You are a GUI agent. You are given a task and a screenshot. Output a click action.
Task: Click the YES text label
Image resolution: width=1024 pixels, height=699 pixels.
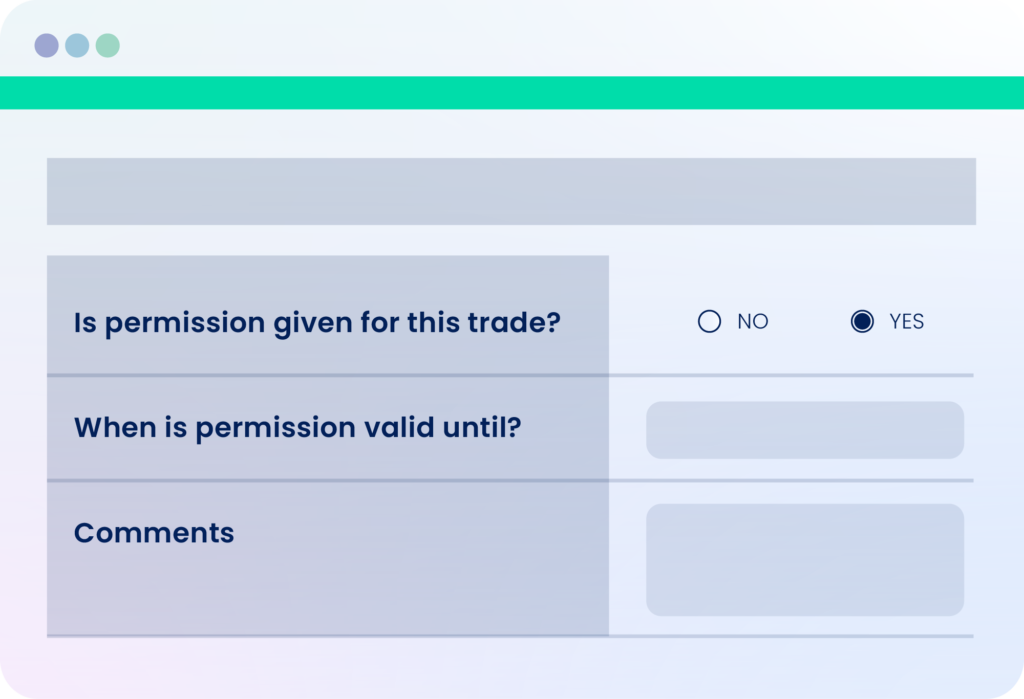coord(906,321)
